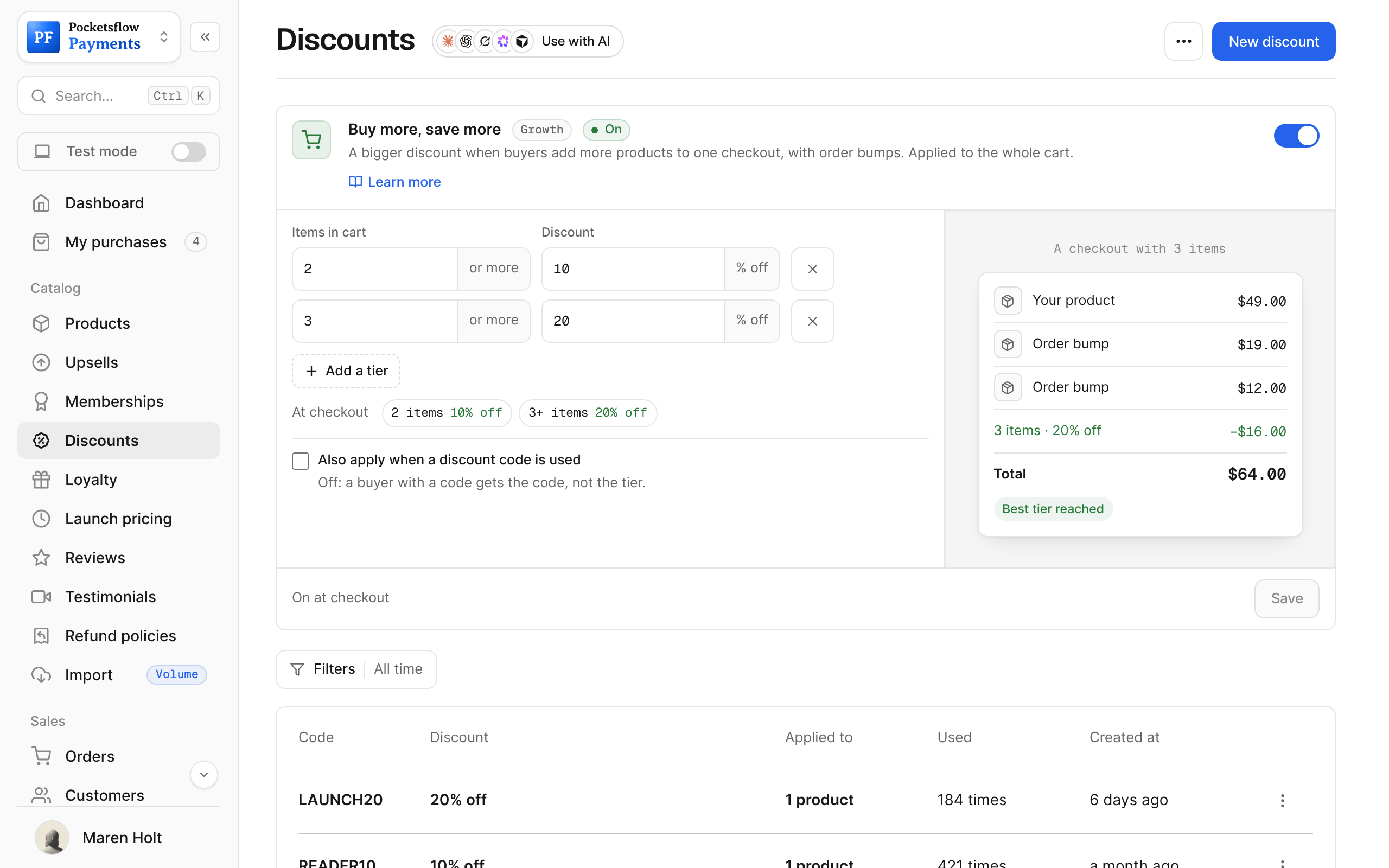Image resolution: width=1389 pixels, height=868 pixels.
Task: Open the All time date filter
Action: [398, 669]
